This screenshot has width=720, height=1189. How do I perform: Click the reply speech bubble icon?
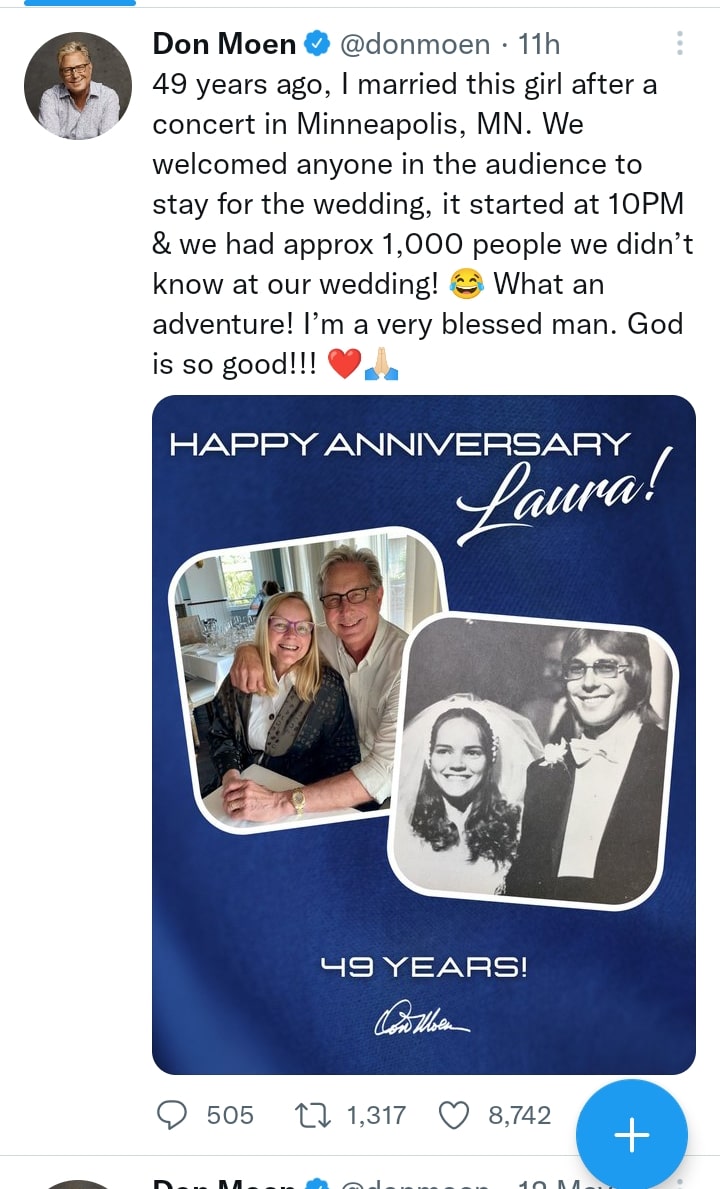coord(174,1114)
